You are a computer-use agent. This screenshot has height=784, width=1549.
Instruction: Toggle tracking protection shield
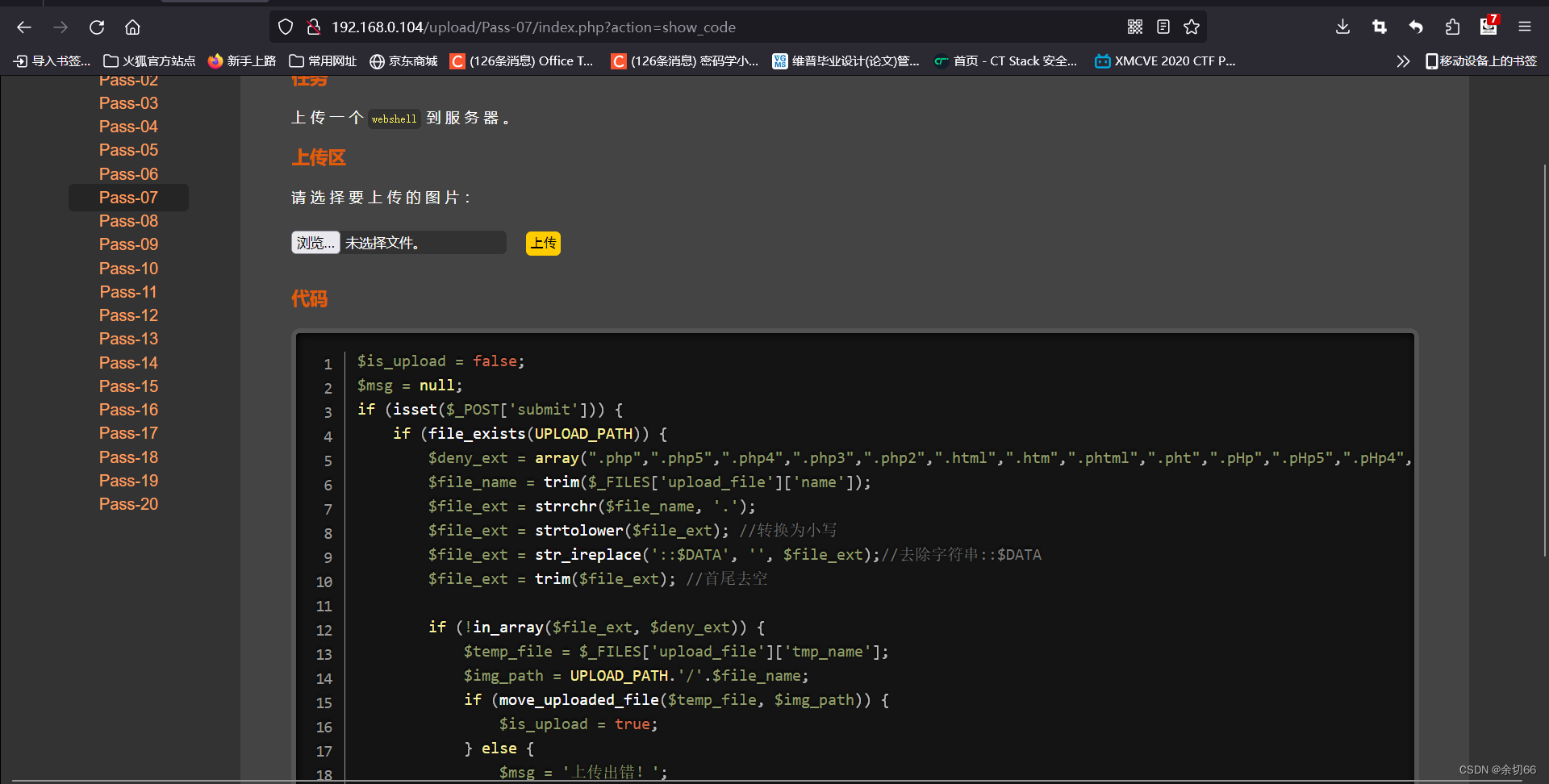pyautogui.click(x=286, y=27)
